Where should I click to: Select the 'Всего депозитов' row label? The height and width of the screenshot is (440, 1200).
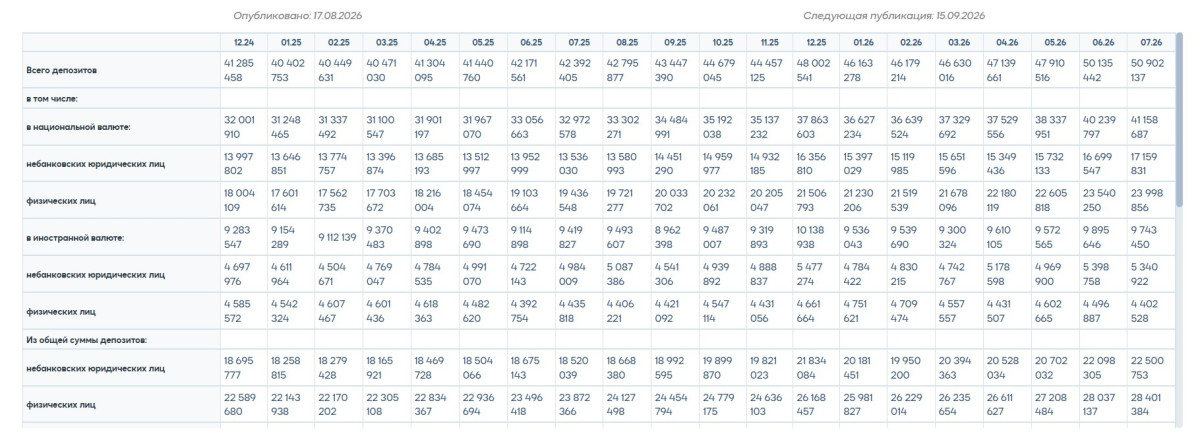[62, 70]
